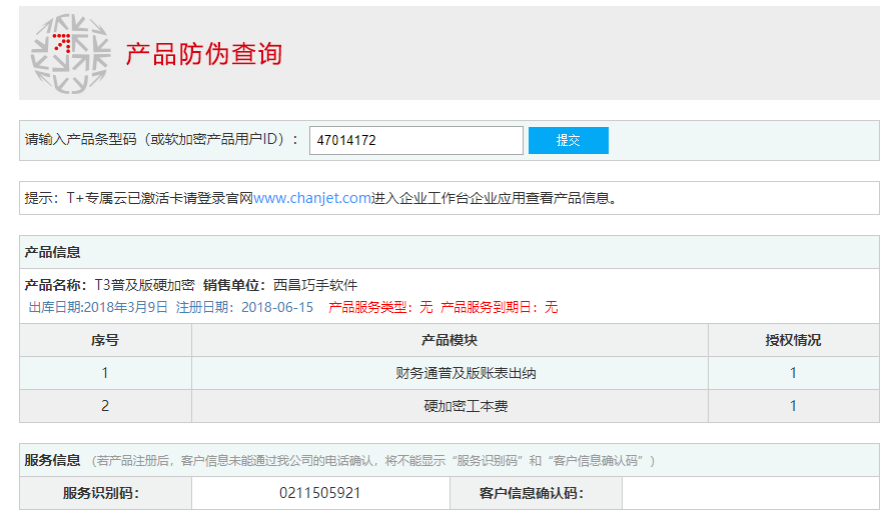Click the 客户信息确认码 label cell

[x=536, y=493]
